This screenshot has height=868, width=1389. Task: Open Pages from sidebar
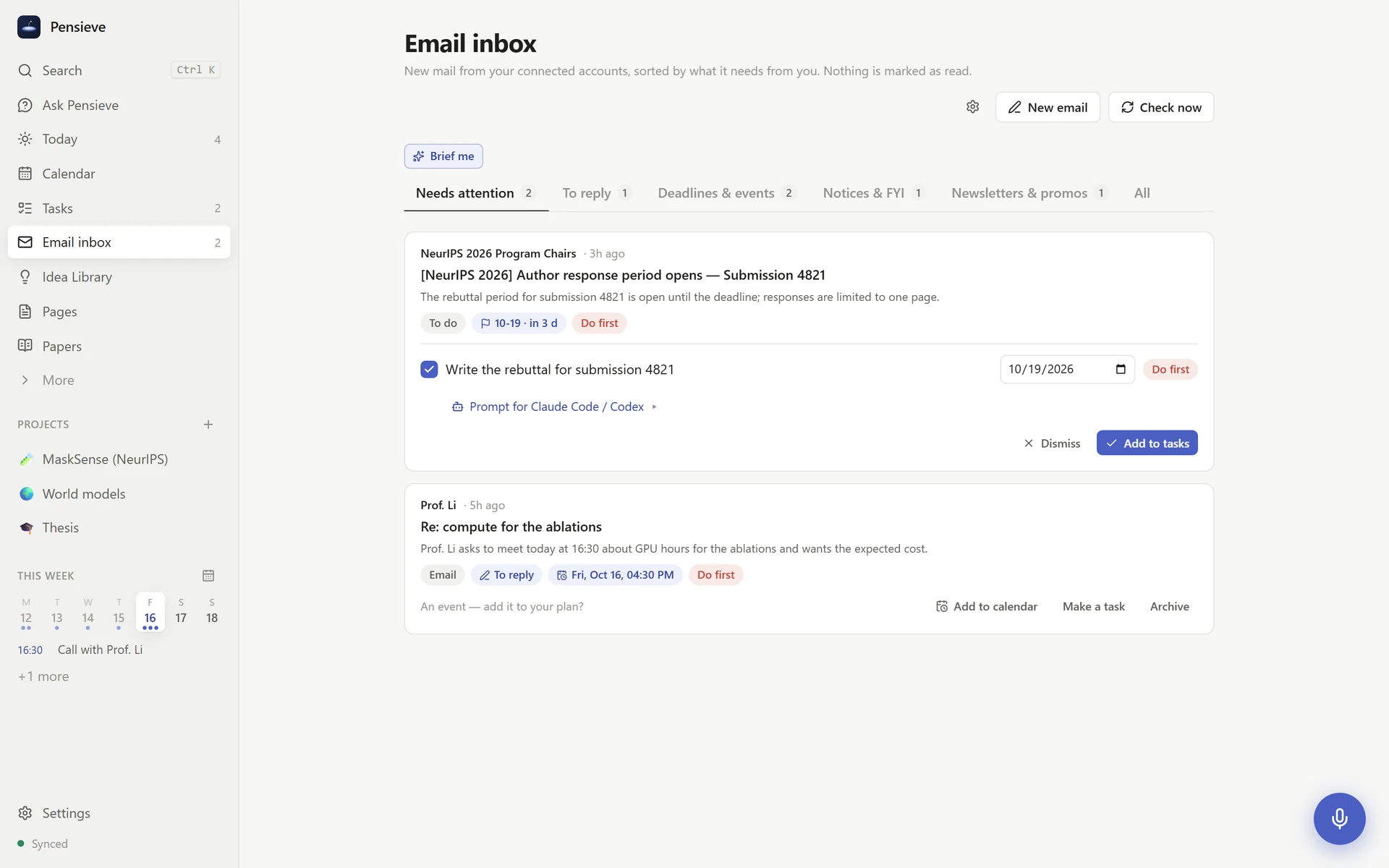click(x=119, y=312)
